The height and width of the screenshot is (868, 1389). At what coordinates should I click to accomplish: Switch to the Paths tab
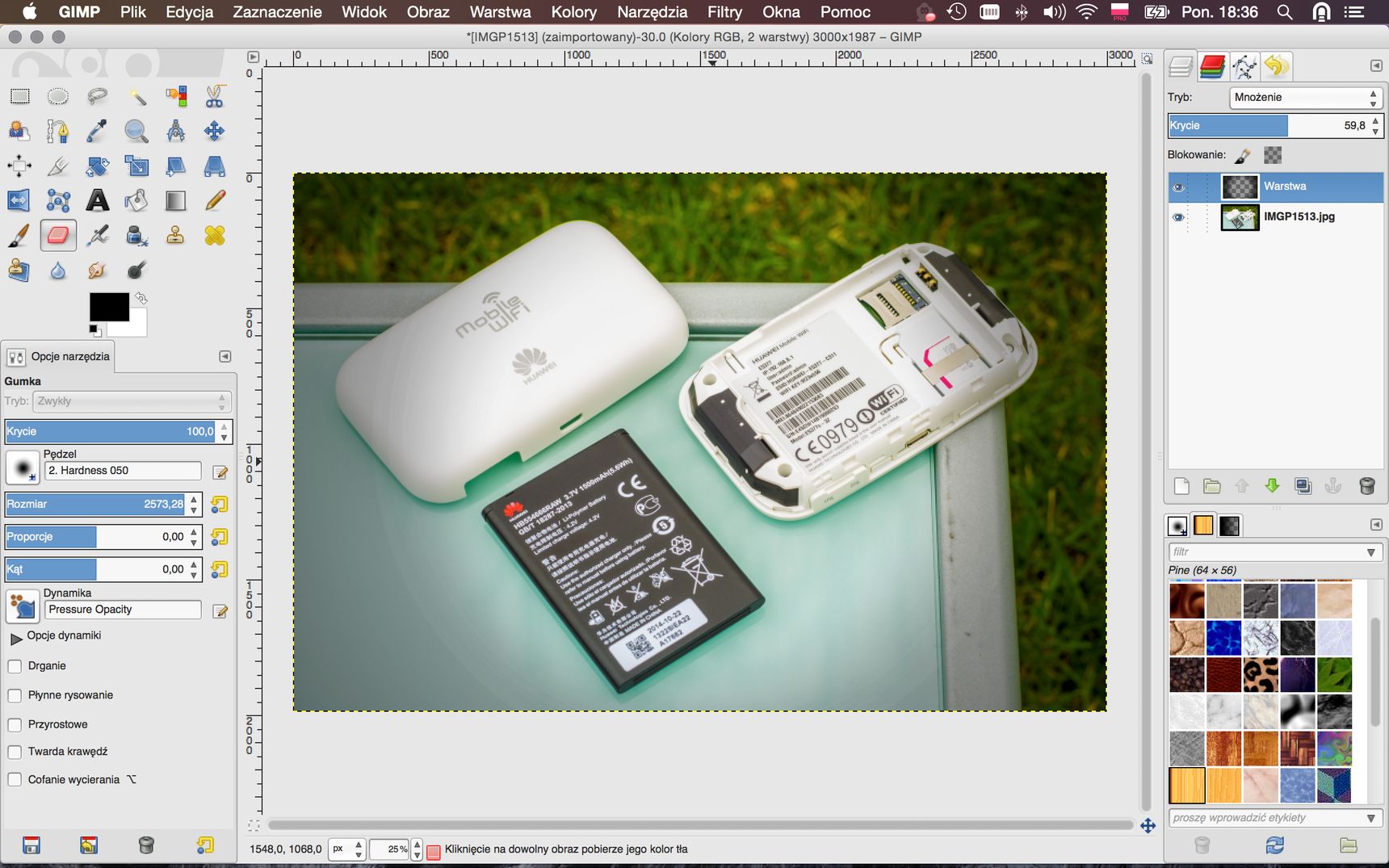1244,66
